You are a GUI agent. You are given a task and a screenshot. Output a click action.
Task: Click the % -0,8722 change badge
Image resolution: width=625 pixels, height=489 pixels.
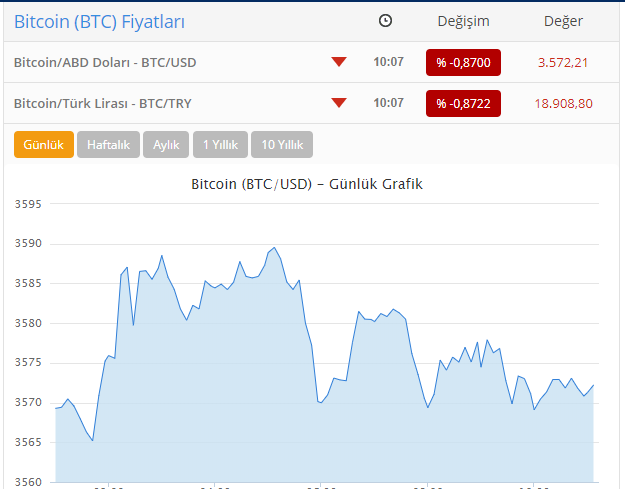tap(463, 104)
